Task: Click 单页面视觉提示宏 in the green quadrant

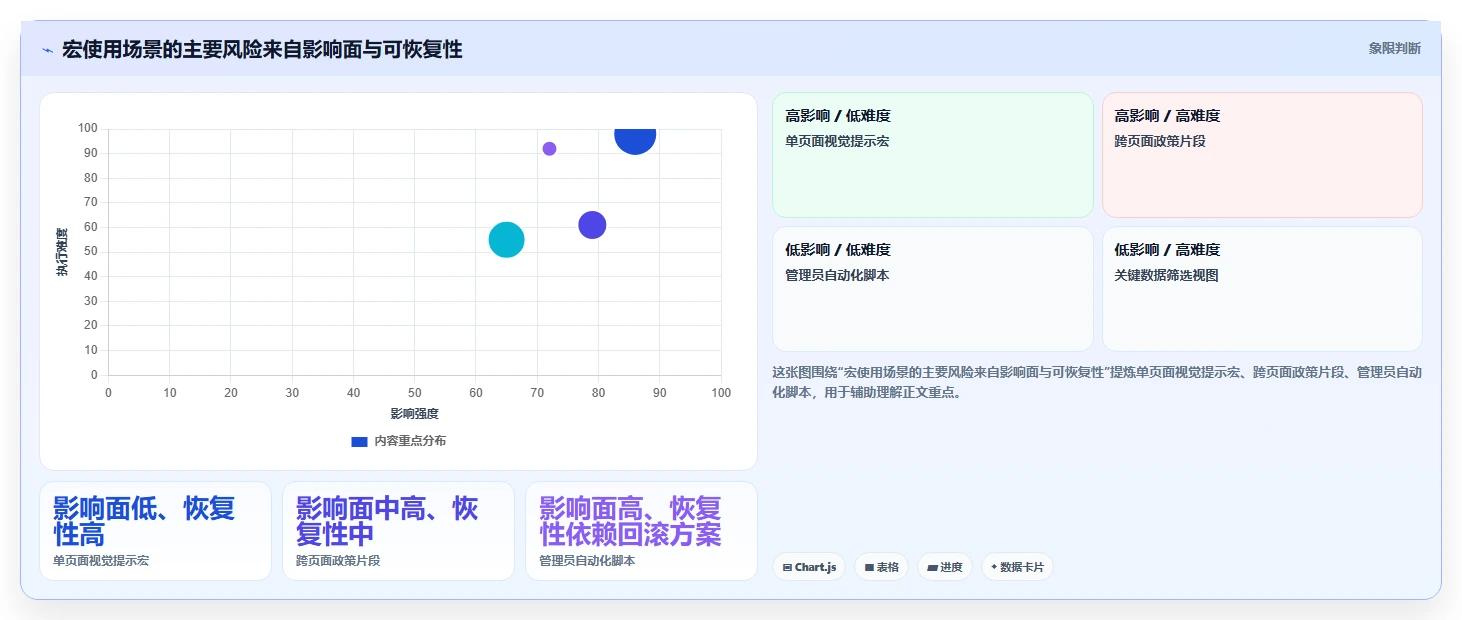Action: [x=837, y=141]
